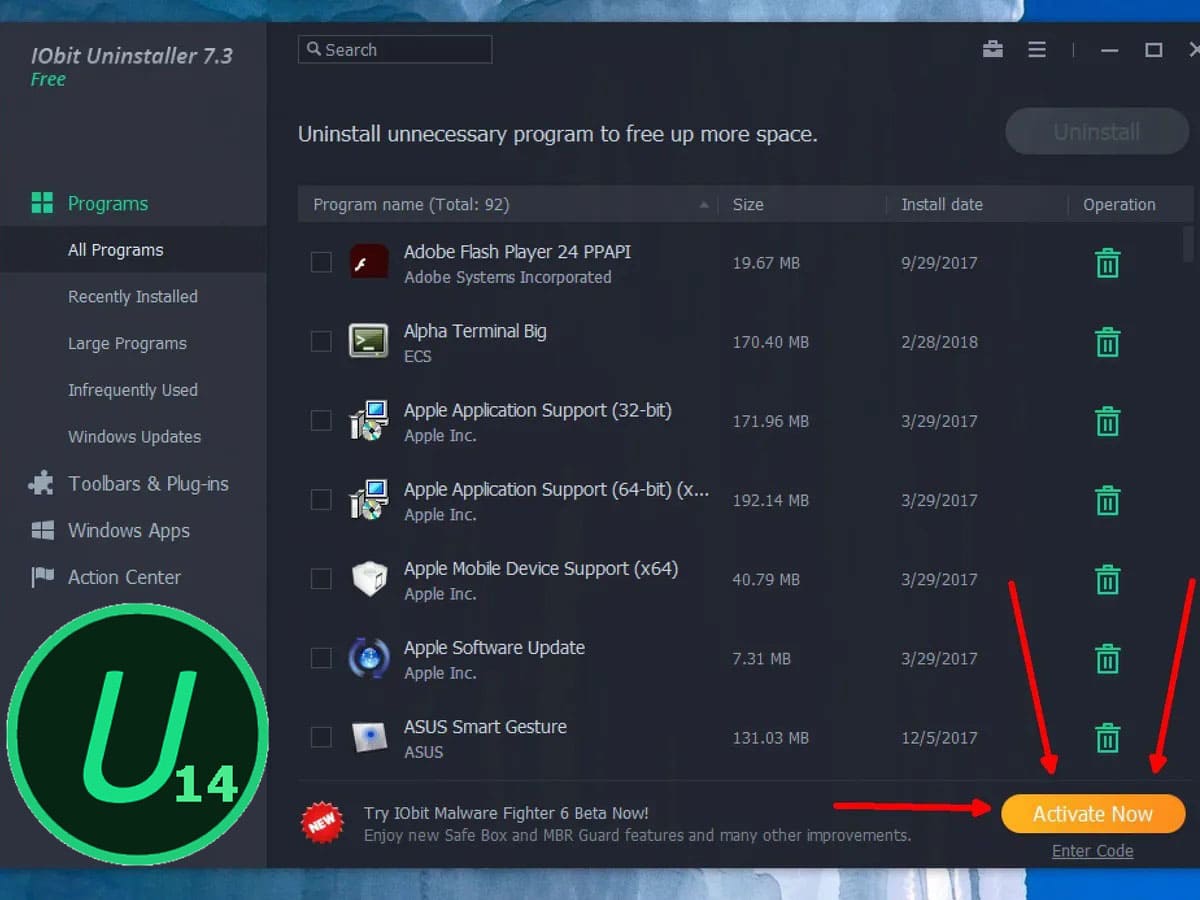1200x900 pixels.
Task: Click the red NEW badge icon
Action: (322, 822)
